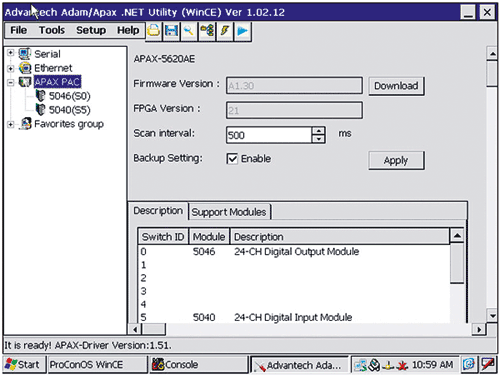Click horizontal scrollbar left arrow
Screen dimensions: 500x380
(135, 329)
